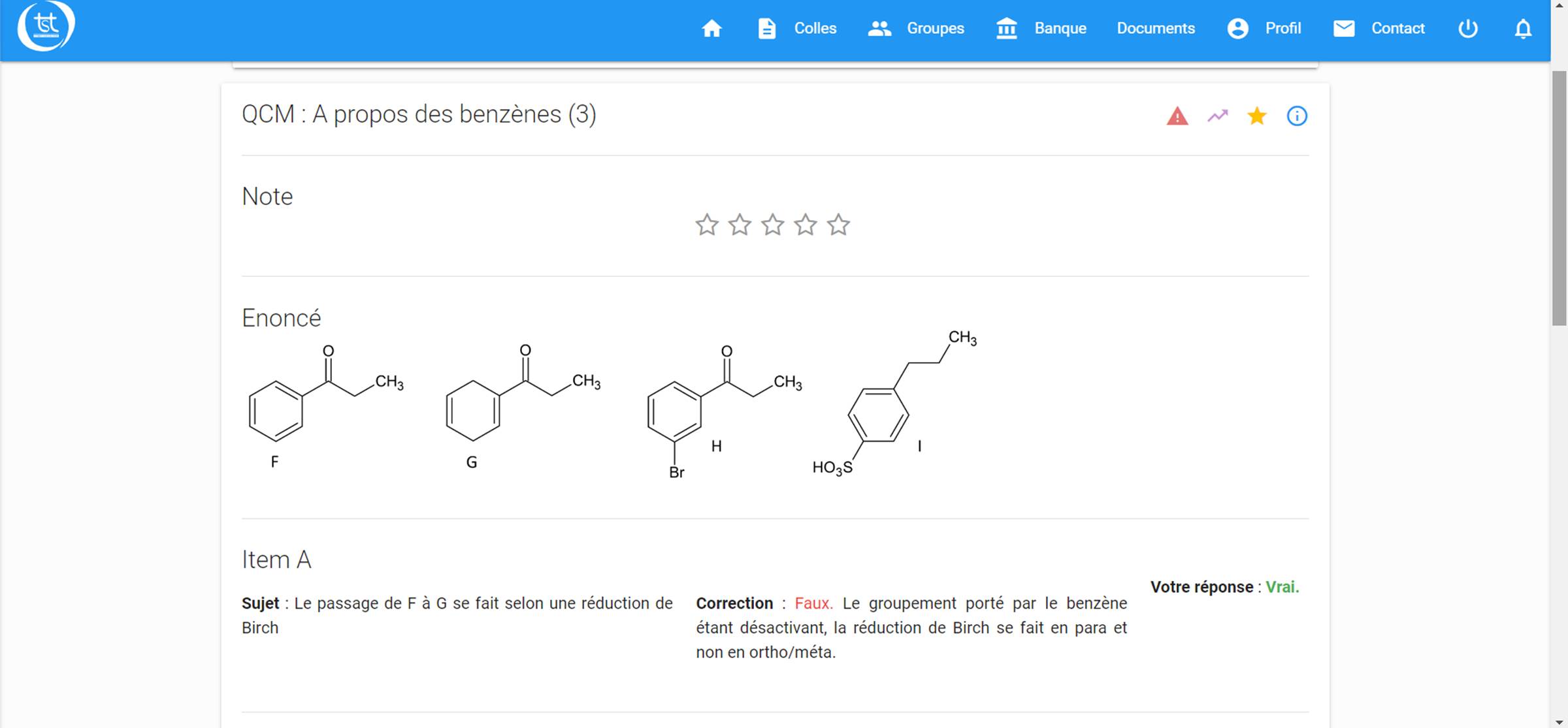This screenshot has height=728, width=1568.
Task: Toggle the yellow favorite star
Action: (1257, 116)
